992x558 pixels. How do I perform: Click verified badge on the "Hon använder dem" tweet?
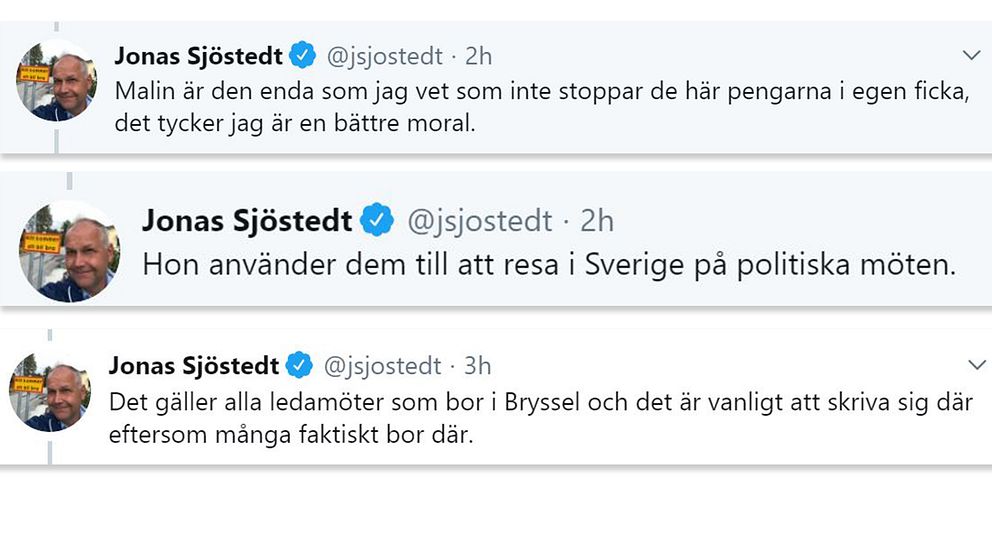(377, 220)
